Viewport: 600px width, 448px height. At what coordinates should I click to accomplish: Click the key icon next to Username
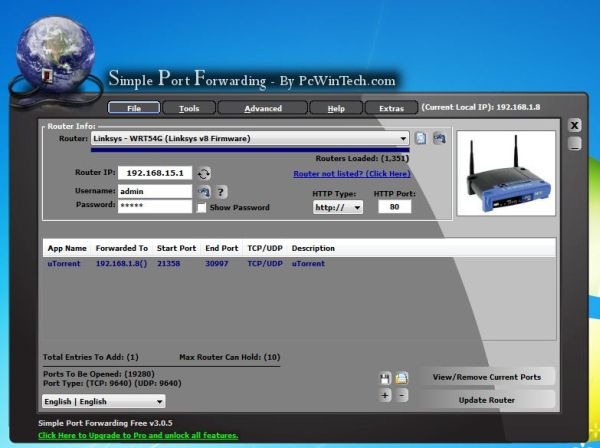pos(204,191)
